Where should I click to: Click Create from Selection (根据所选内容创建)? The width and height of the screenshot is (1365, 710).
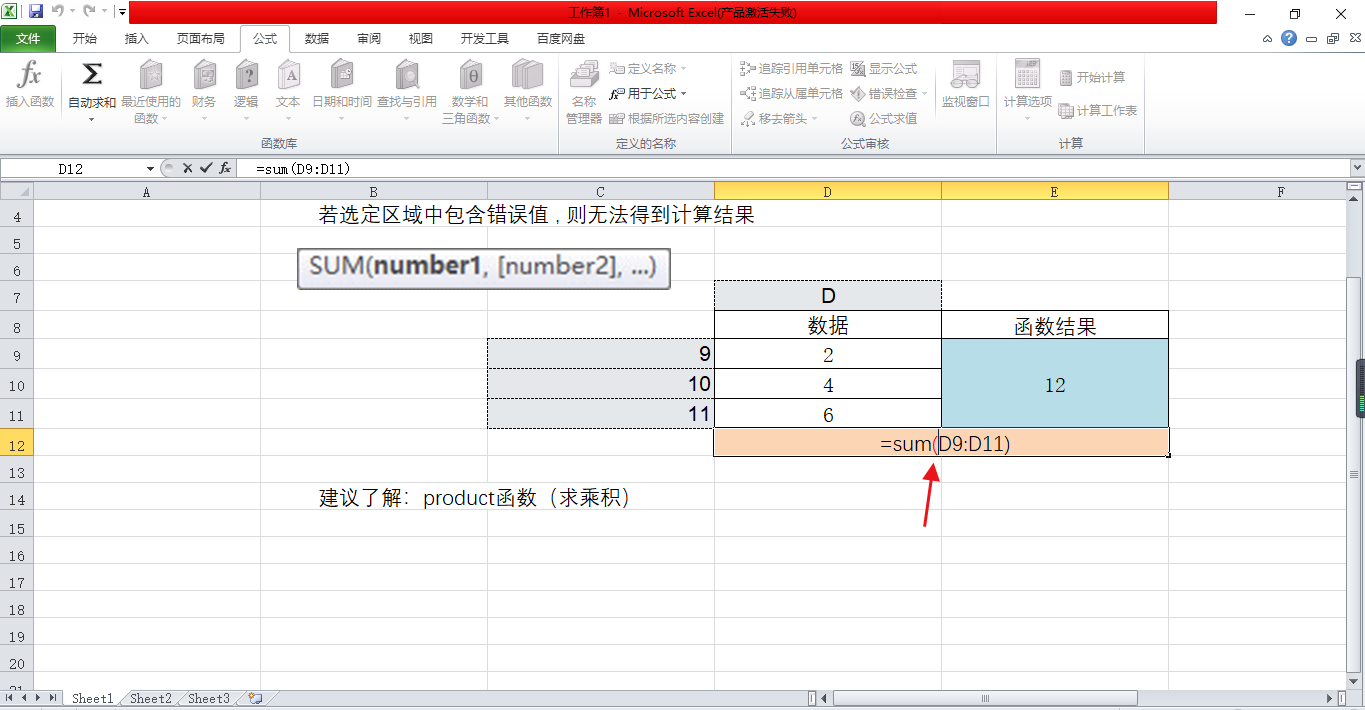[666, 118]
